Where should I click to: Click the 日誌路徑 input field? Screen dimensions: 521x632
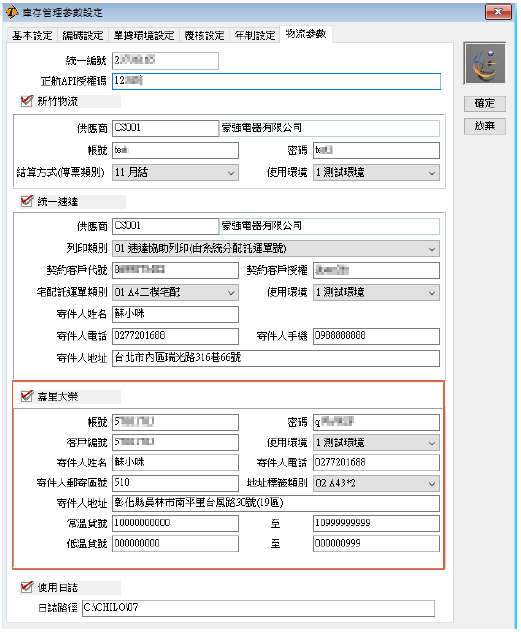click(x=258, y=608)
